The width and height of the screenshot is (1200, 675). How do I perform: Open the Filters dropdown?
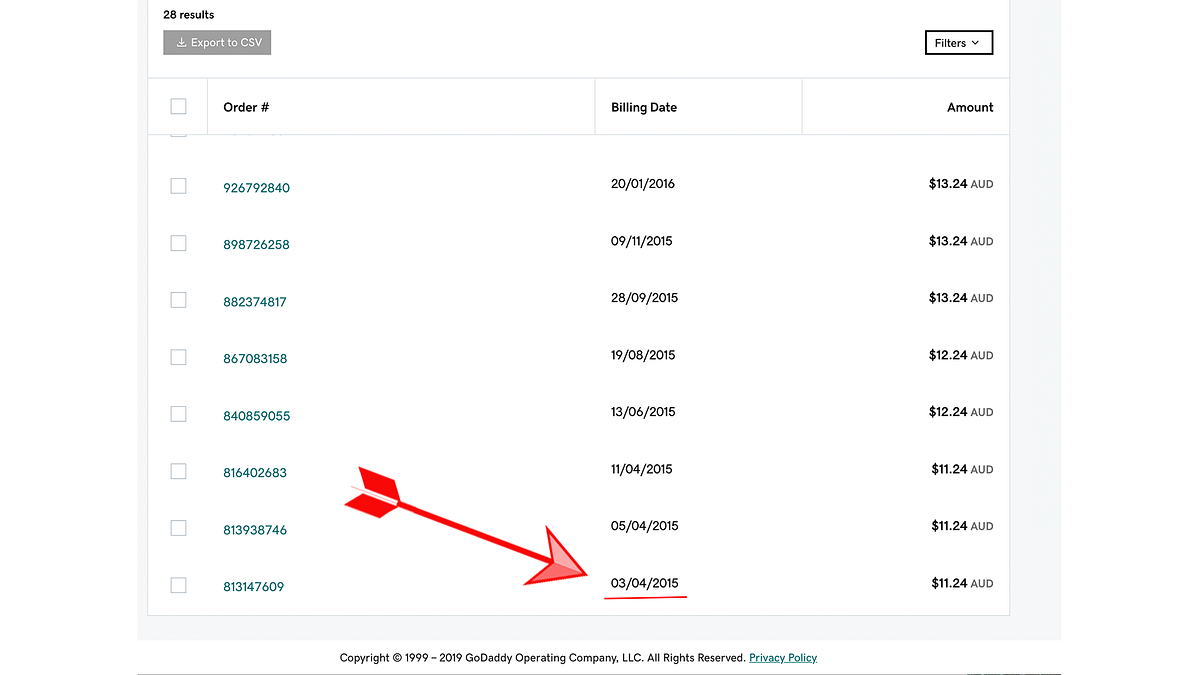tap(957, 42)
